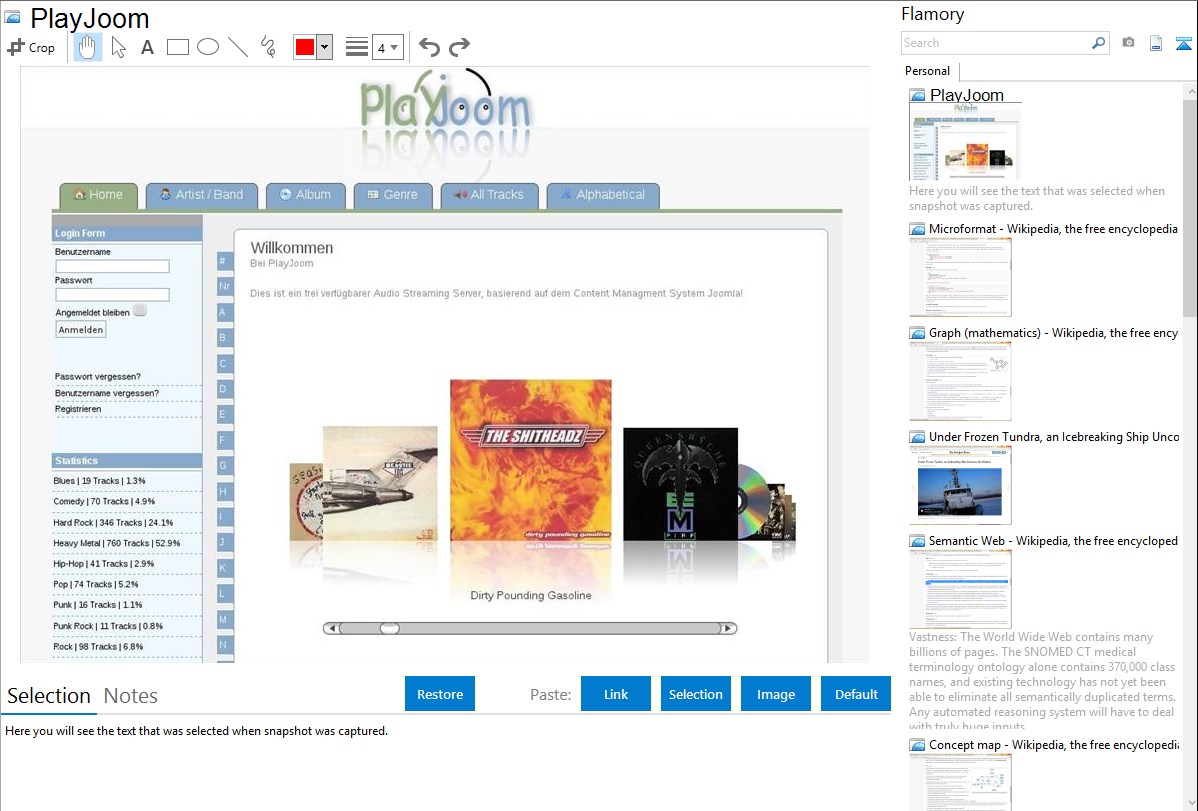This screenshot has height=811, width=1198.
Task: Open the All Tracks tab
Action: (x=490, y=195)
